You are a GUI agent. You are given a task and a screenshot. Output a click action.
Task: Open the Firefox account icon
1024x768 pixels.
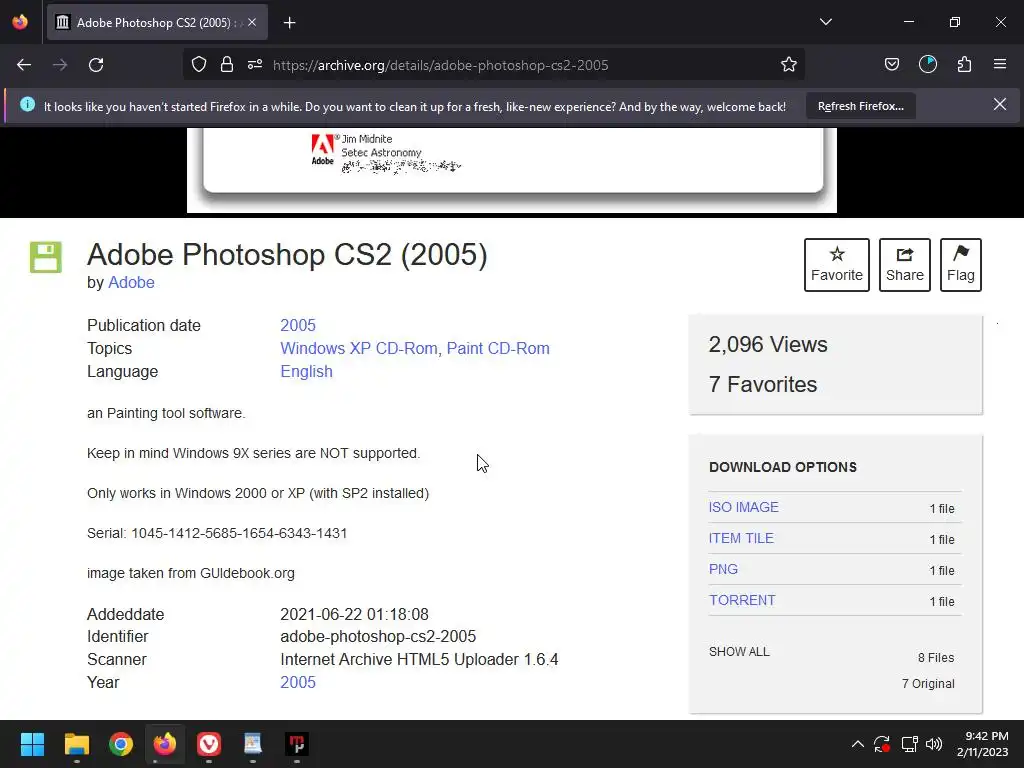[928, 65]
